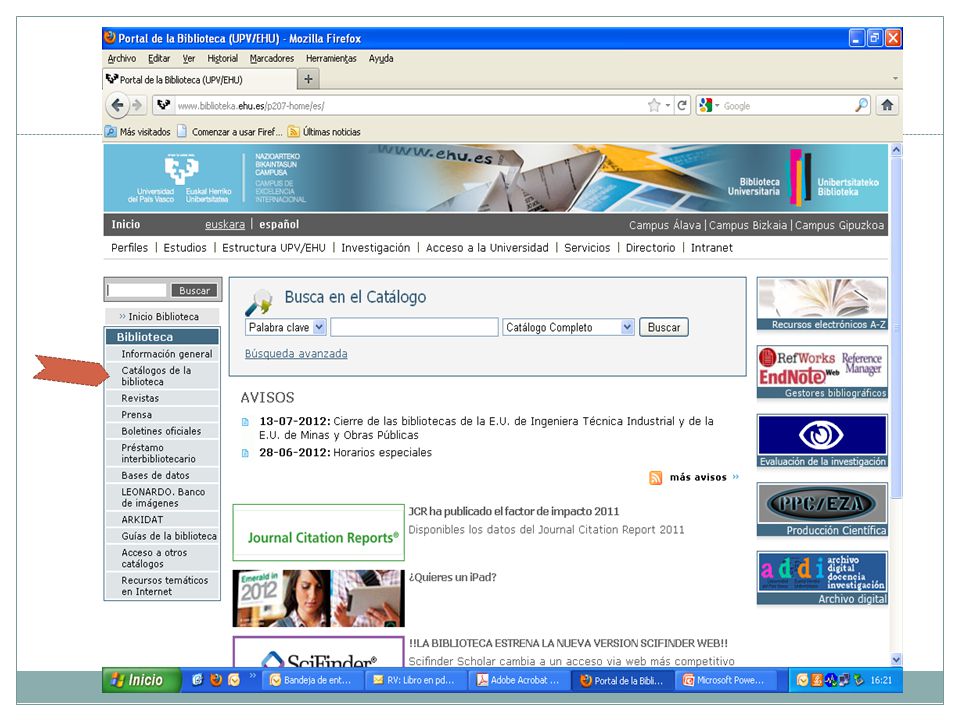Go back with the browser back arrow

[117, 105]
